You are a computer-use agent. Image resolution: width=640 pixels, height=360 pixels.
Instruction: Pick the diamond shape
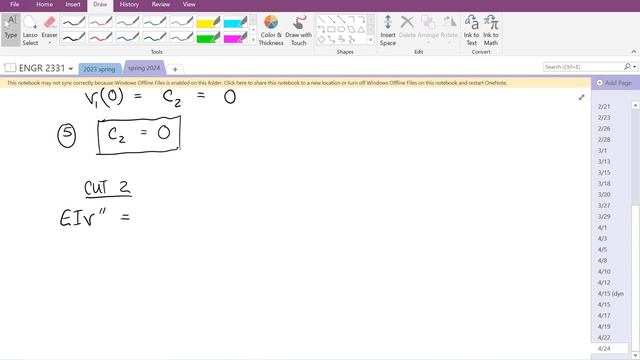322,39
